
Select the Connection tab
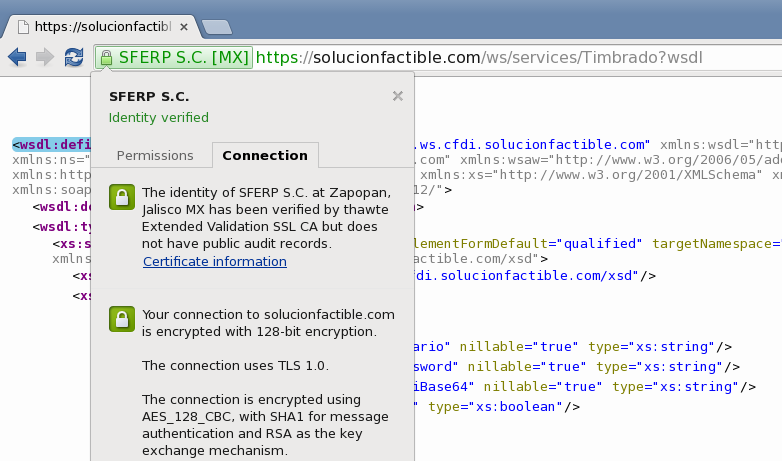pyautogui.click(x=265, y=155)
